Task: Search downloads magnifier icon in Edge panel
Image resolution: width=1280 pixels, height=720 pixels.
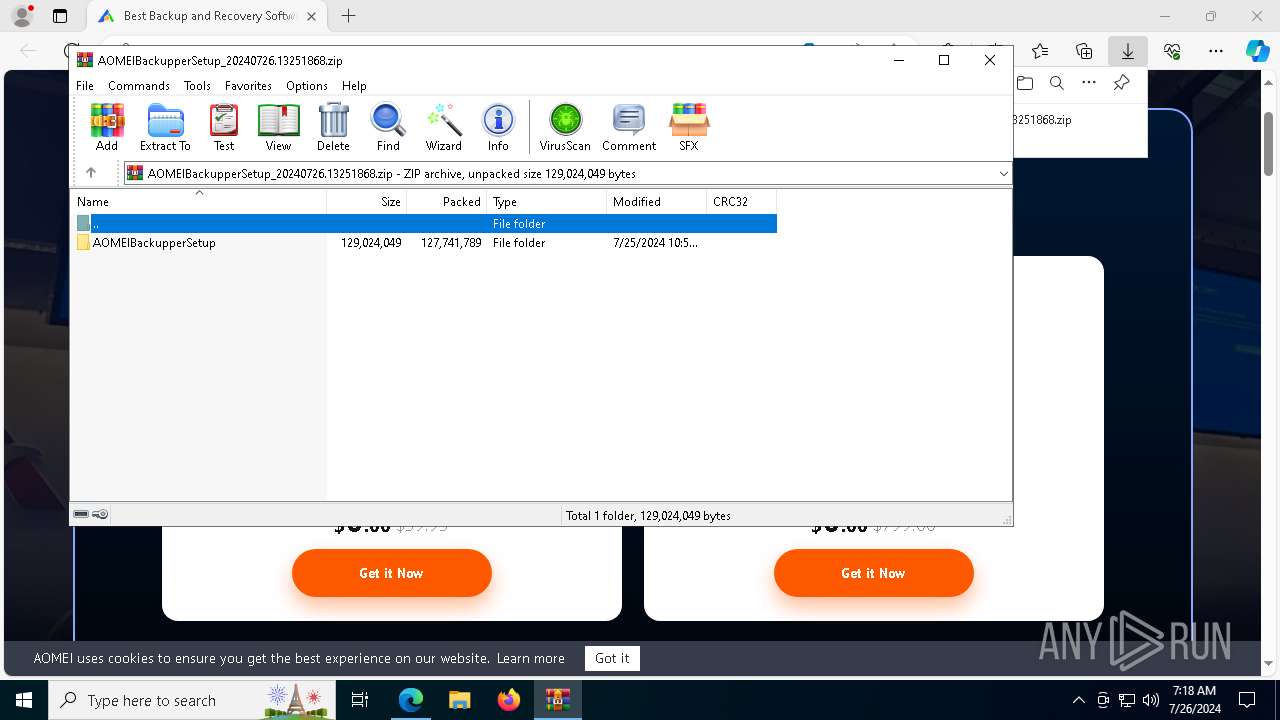Action: click(x=1057, y=83)
